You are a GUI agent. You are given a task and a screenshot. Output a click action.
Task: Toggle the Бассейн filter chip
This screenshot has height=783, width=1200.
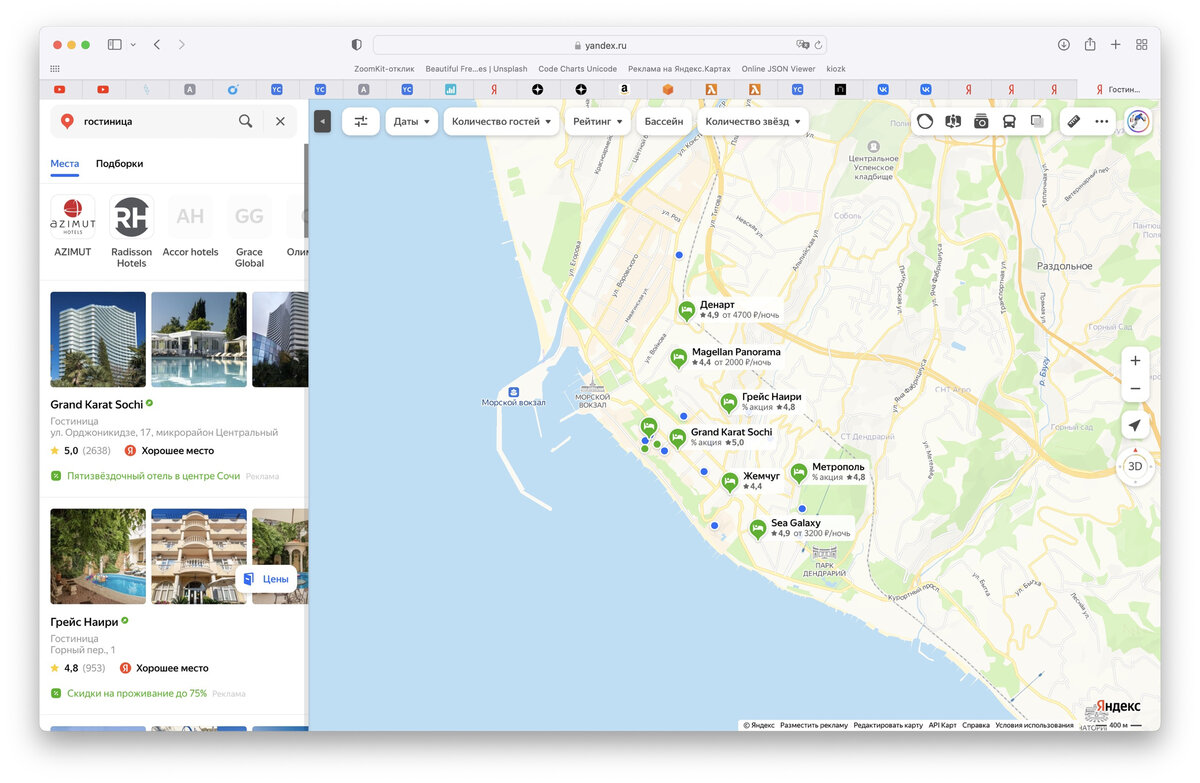664,121
